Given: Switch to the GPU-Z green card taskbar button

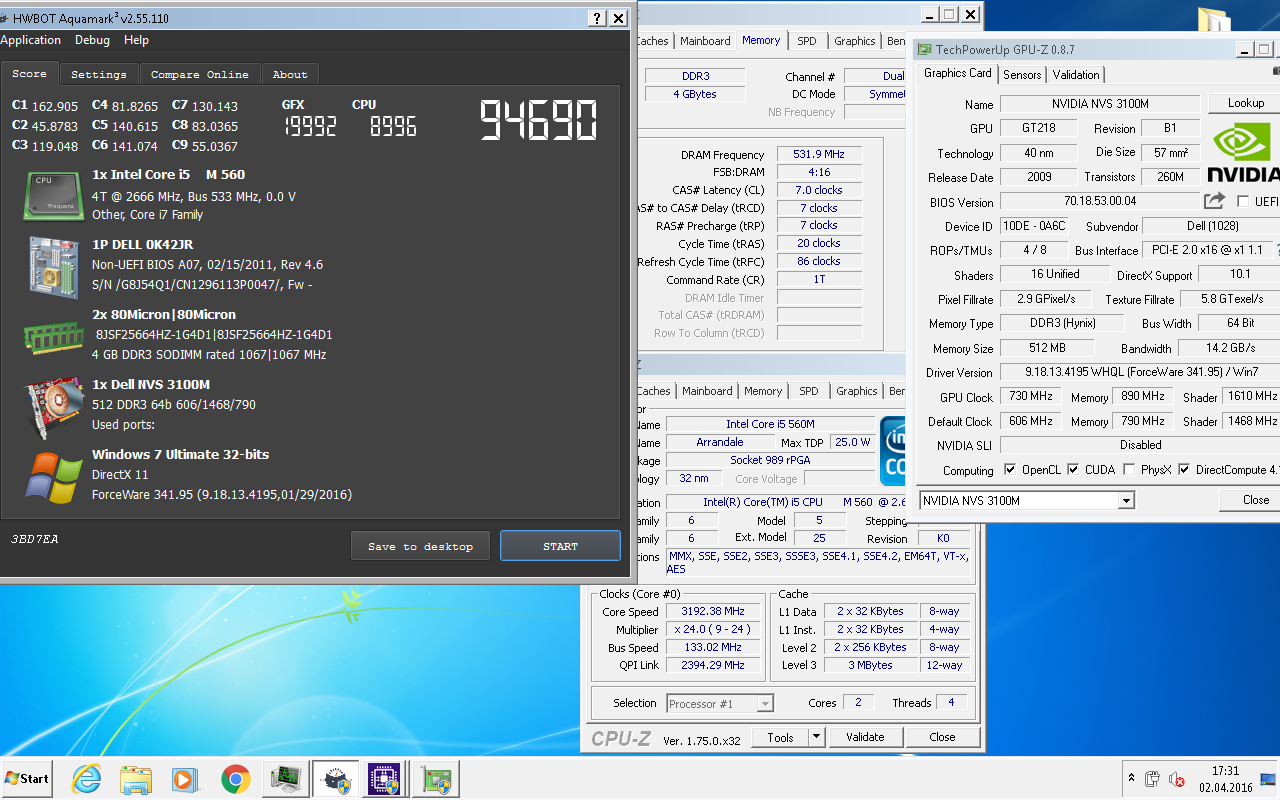Looking at the screenshot, I should pos(435,778).
